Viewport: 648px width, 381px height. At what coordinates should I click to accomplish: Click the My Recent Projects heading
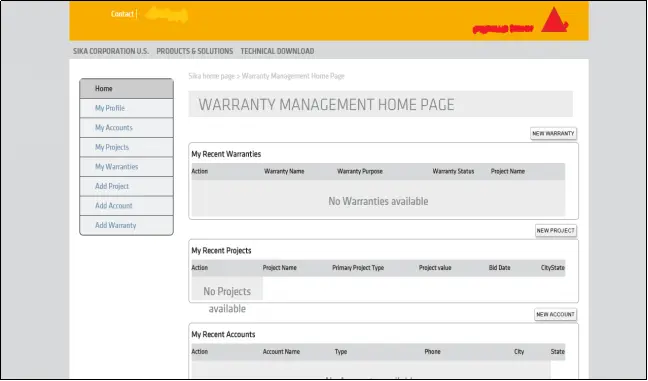coord(221,250)
